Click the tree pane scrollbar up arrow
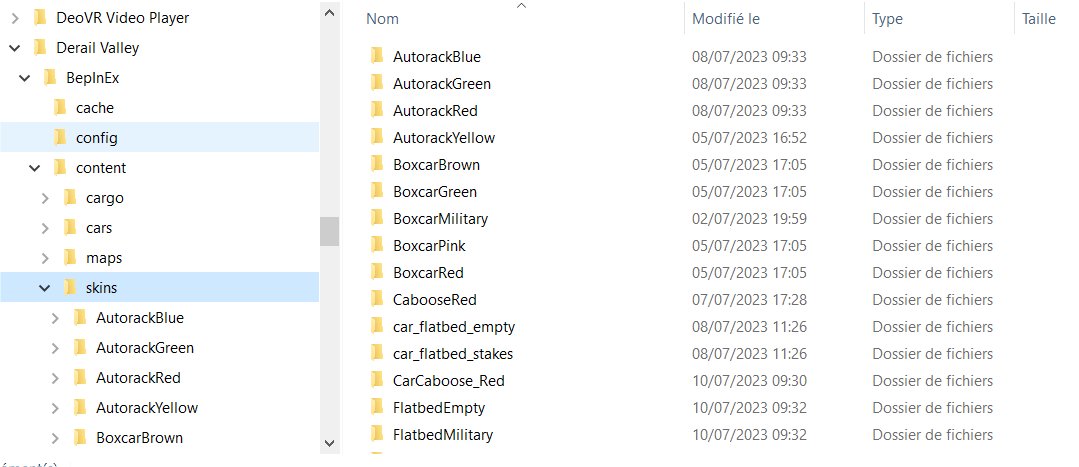The image size is (1079, 467). [330, 12]
